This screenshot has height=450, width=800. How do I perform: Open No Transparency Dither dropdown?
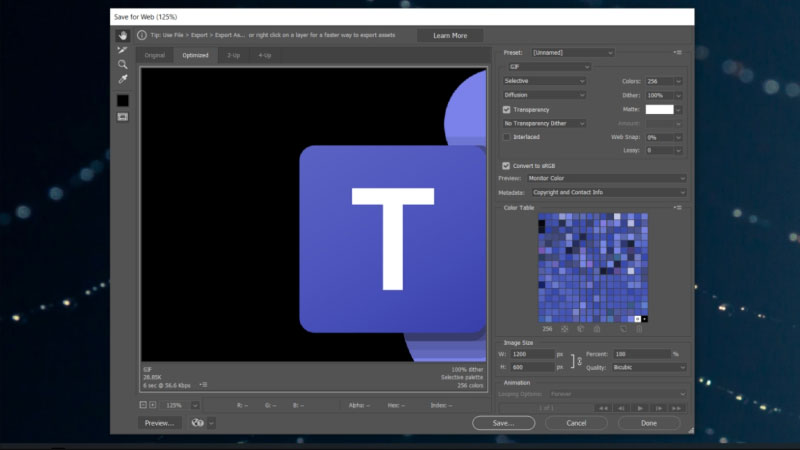coord(544,123)
